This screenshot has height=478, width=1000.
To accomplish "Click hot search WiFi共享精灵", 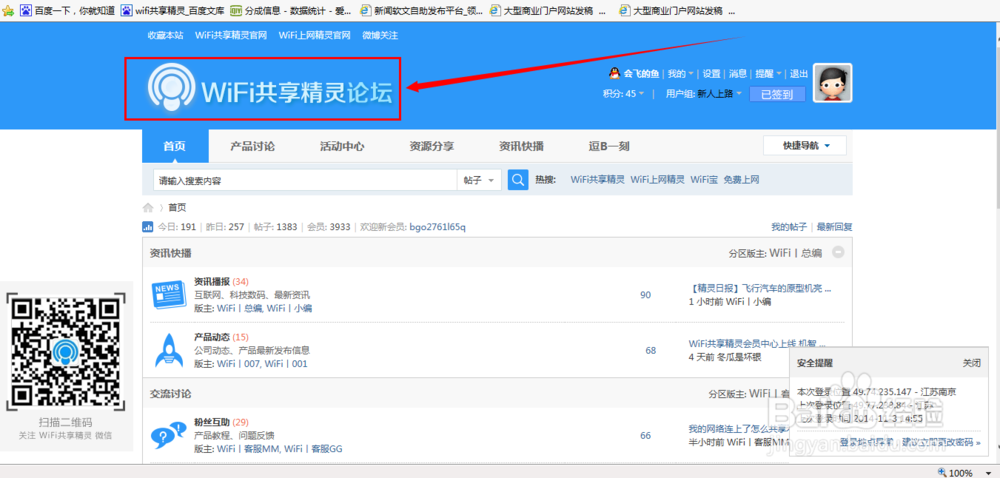I will pos(597,180).
